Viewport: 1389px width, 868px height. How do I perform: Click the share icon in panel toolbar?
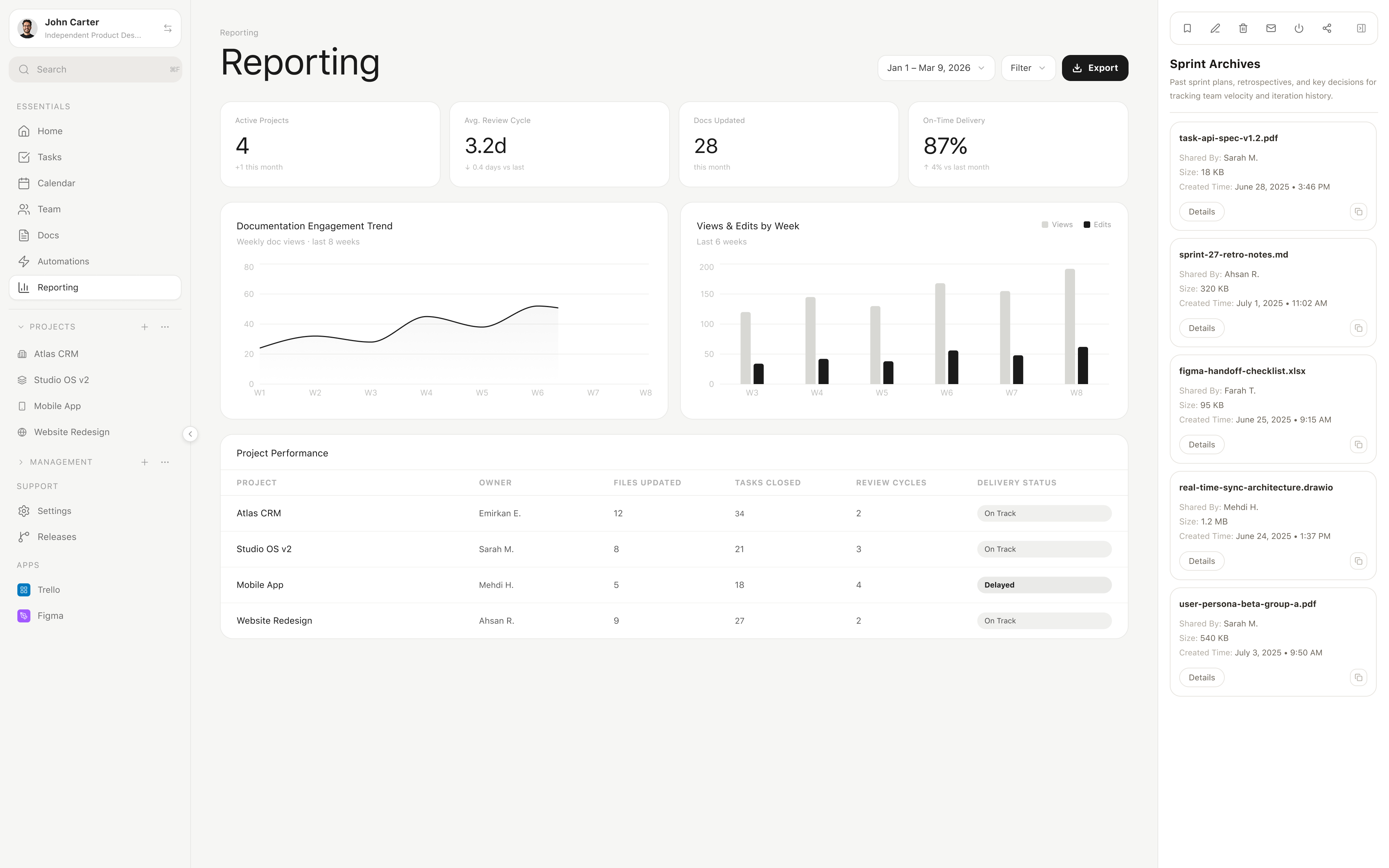pyautogui.click(x=1326, y=28)
